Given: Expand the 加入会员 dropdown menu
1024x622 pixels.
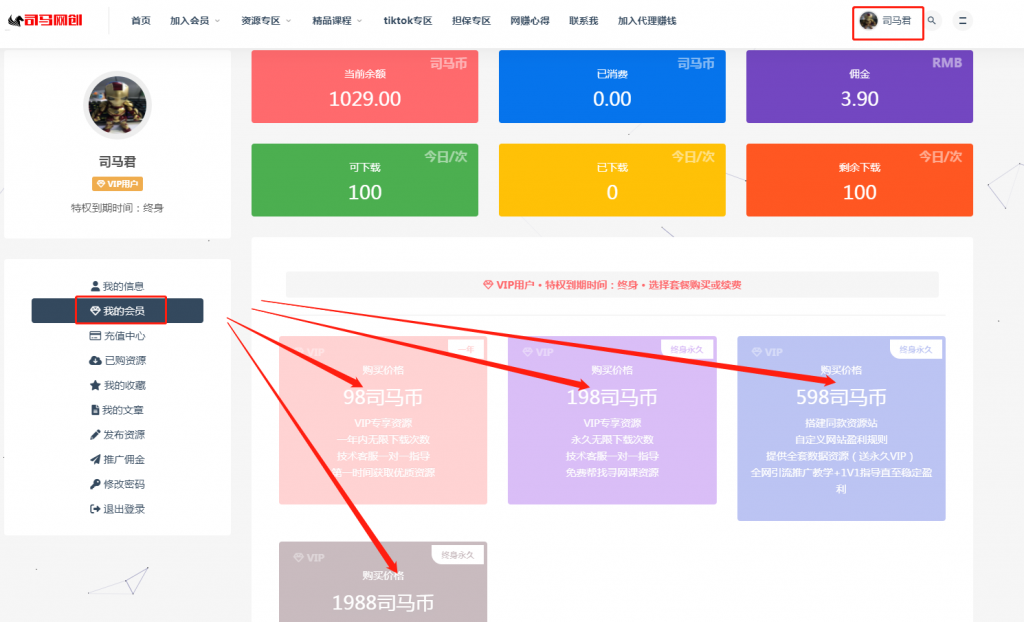Looking at the screenshot, I should coord(194,21).
